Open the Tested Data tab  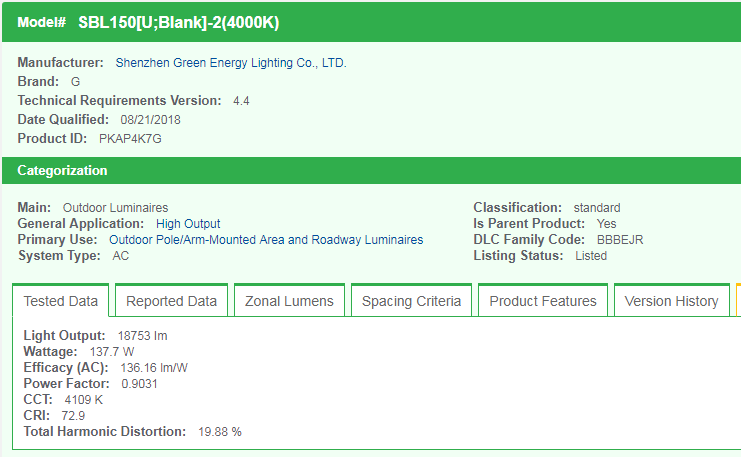(x=61, y=301)
